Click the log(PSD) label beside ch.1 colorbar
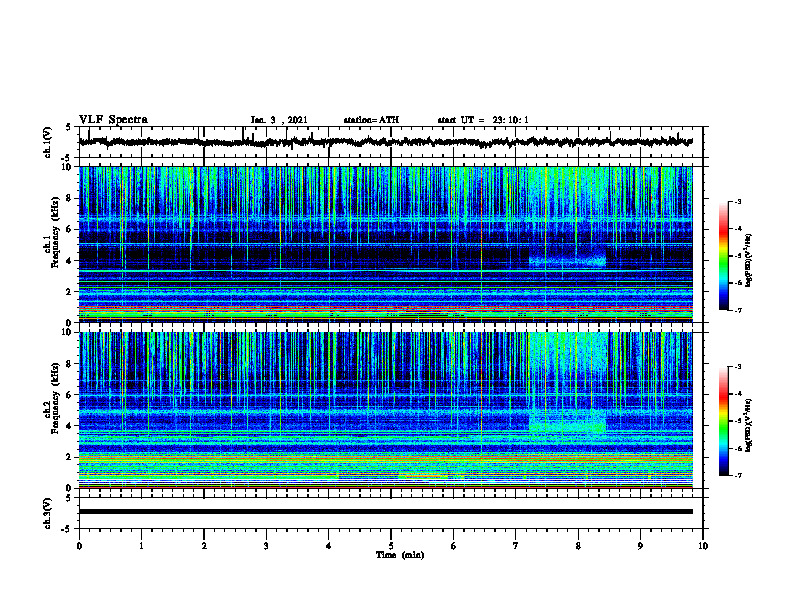 pyautogui.click(x=749, y=261)
